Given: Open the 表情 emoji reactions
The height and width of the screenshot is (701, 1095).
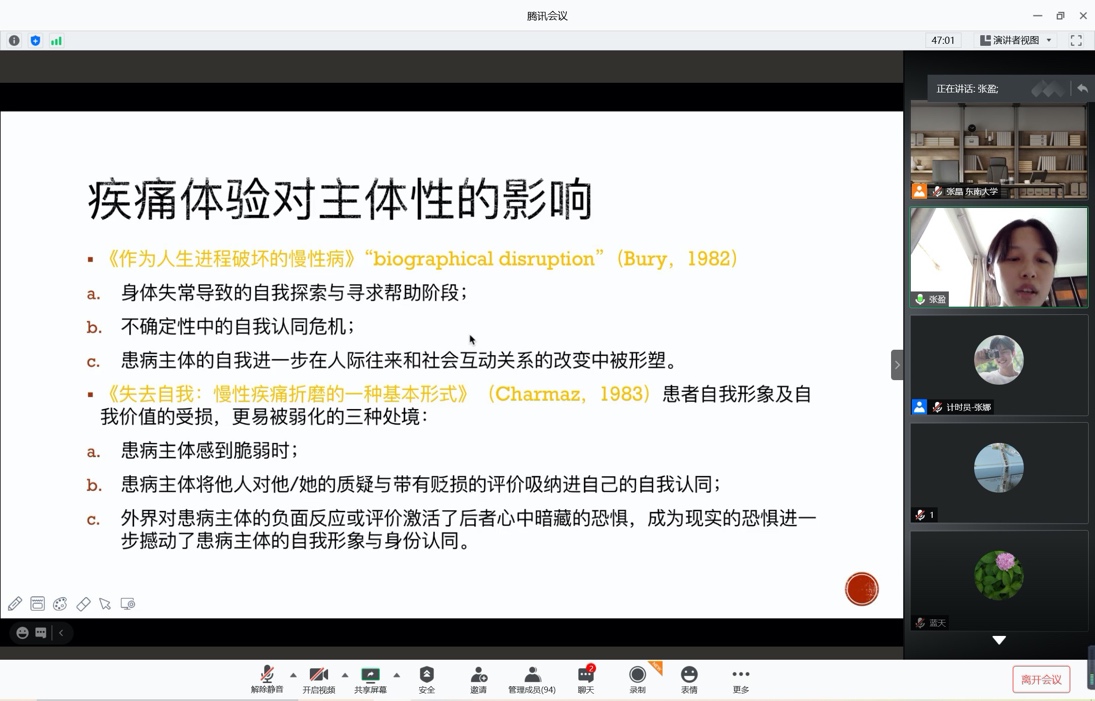Looking at the screenshot, I should (x=689, y=678).
